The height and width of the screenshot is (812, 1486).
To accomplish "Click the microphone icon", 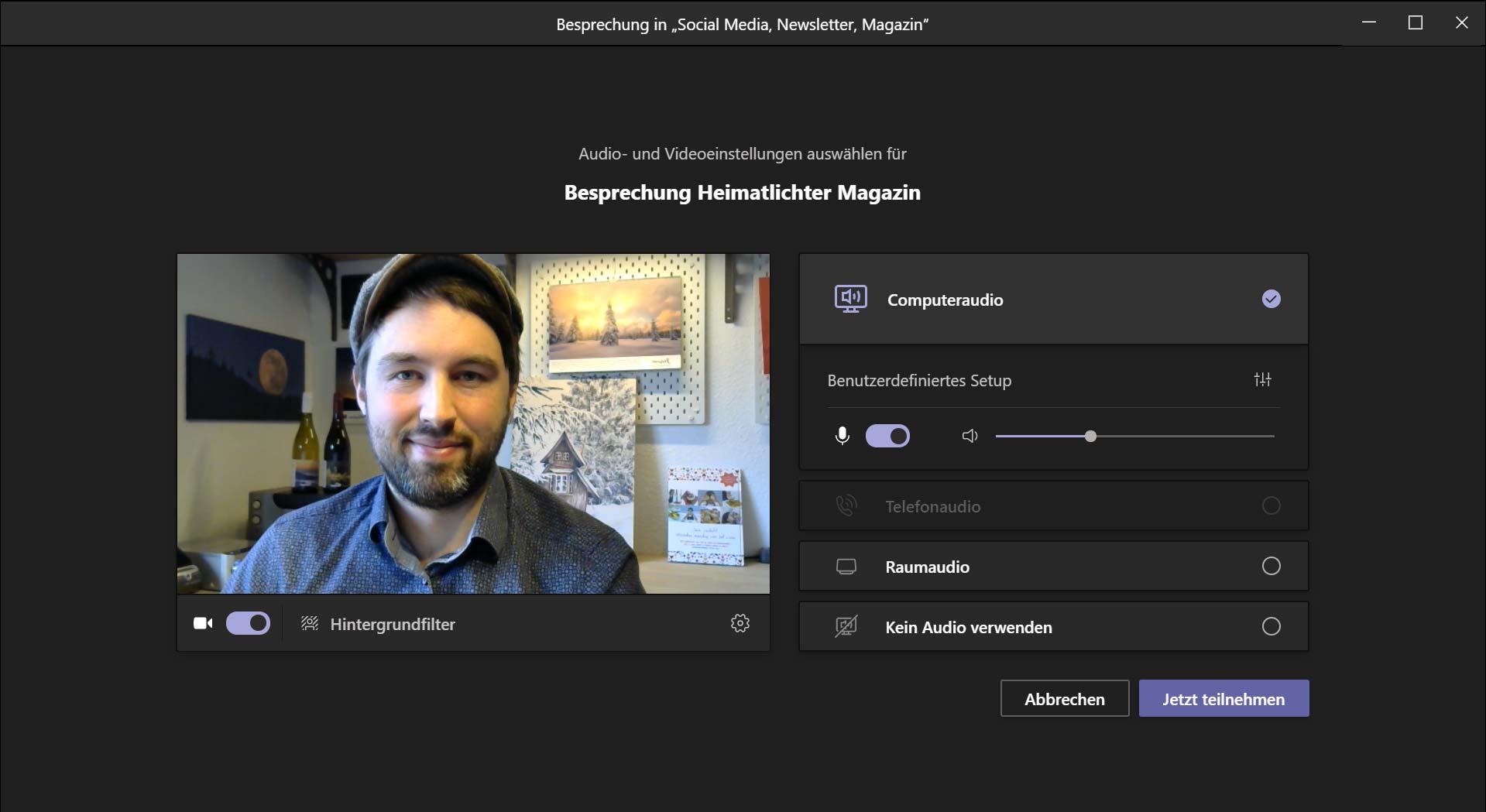I will click(843, 437).
